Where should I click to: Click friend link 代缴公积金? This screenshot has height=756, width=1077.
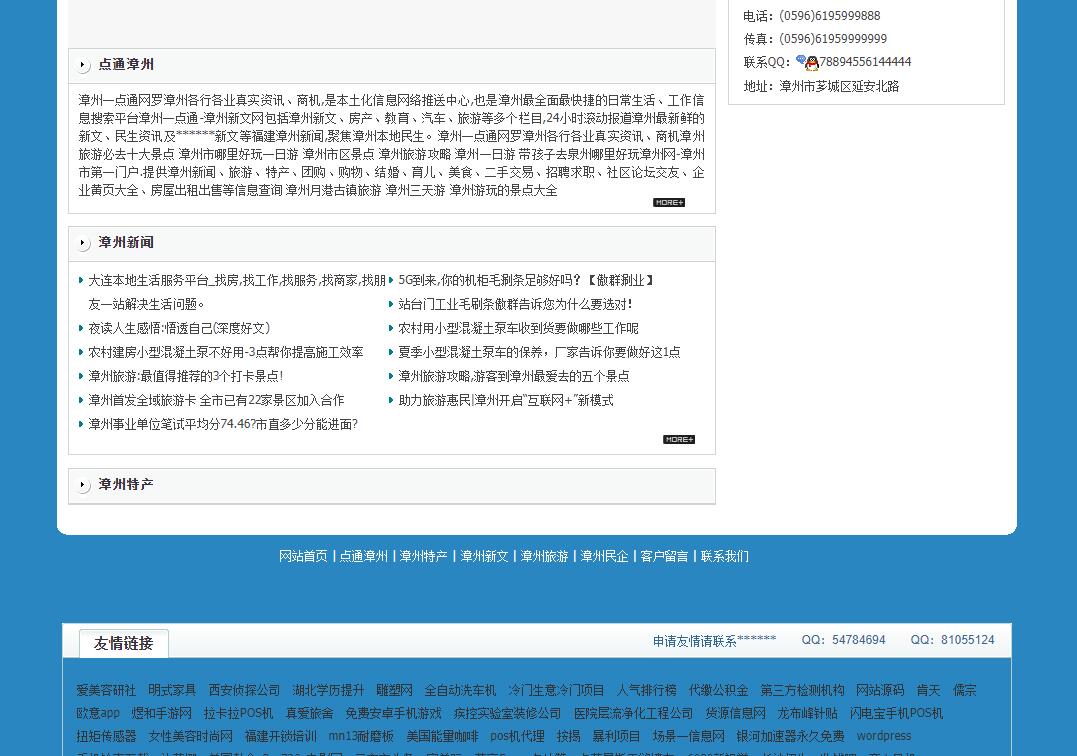point(718,690)
